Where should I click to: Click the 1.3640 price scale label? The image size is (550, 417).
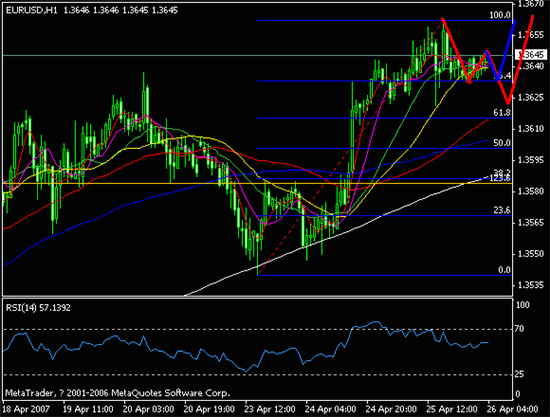point(531,66)
